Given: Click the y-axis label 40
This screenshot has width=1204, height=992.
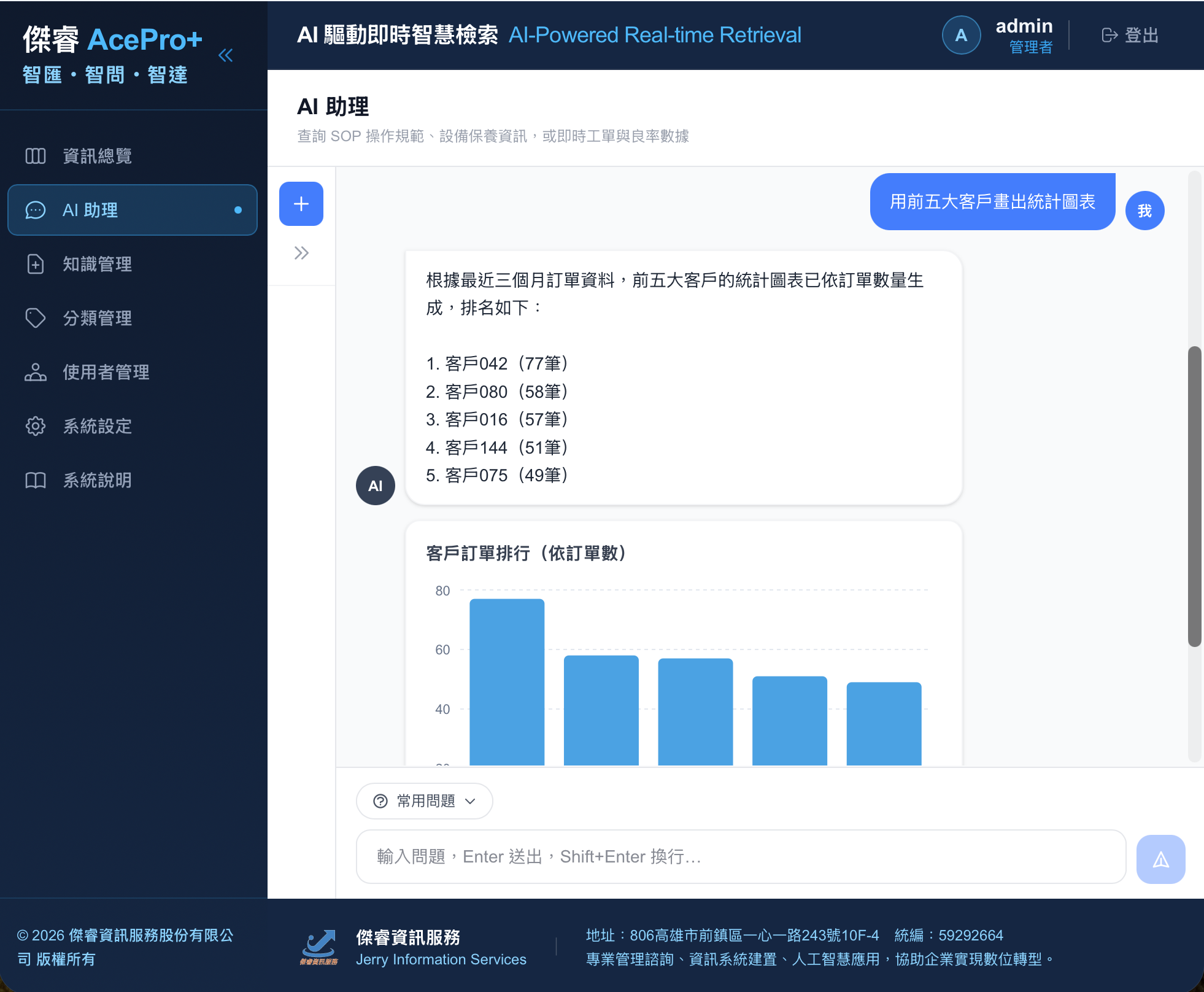Looking at the screenshot, I should [442, 709].
